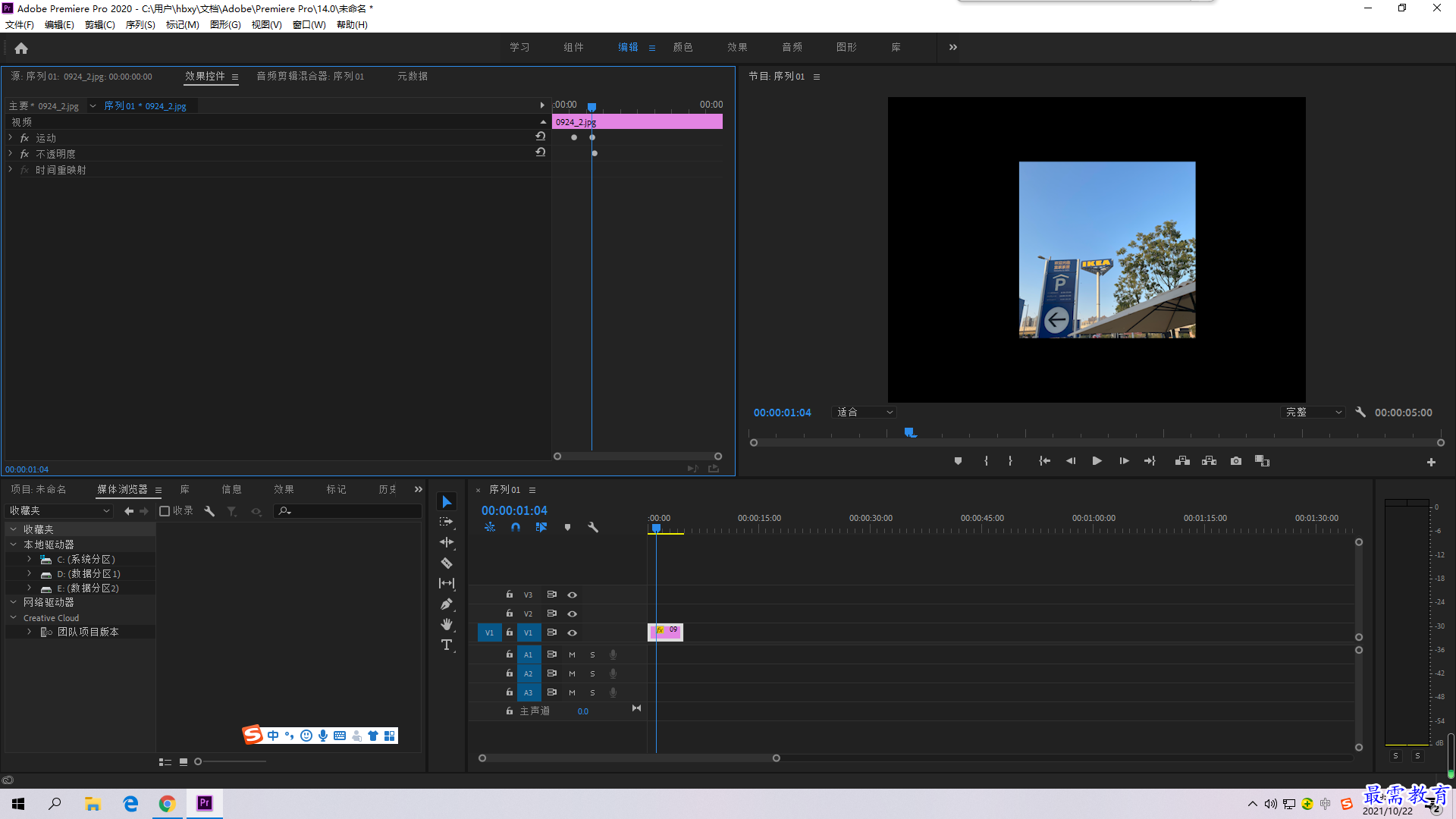The image size is (1456, 819).
Task: Reset Opacity effect parameters
Action: [x=540, y=152]
